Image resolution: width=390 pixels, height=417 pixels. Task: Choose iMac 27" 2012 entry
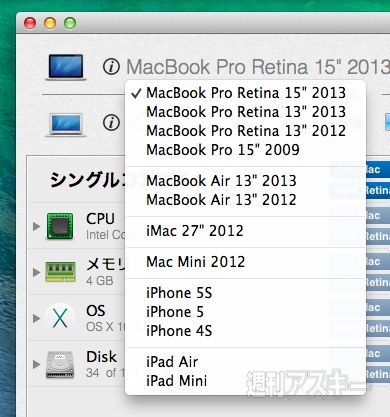coord(246,231)
